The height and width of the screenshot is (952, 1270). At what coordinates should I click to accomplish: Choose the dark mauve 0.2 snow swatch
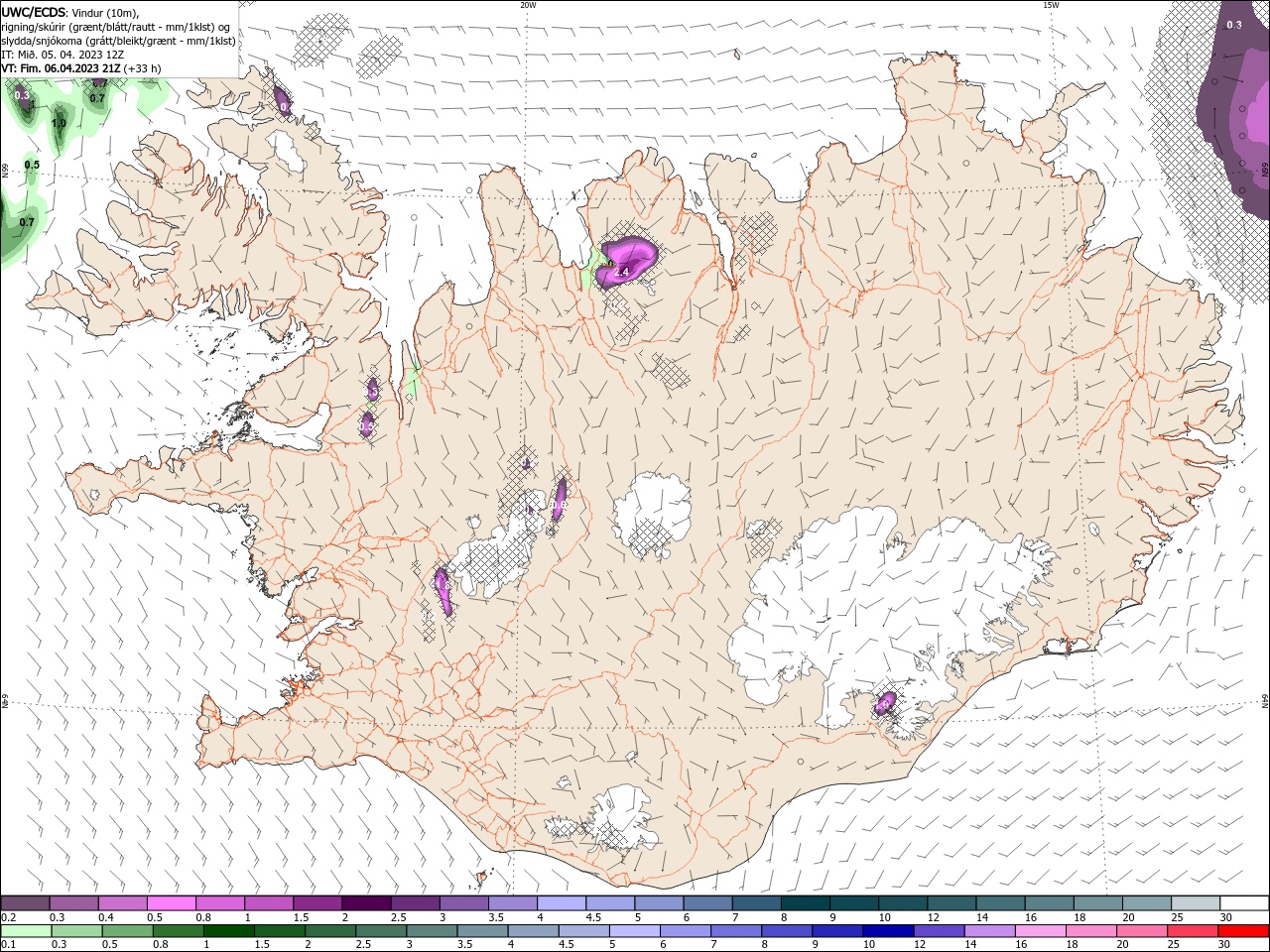[x=25, y=903]
